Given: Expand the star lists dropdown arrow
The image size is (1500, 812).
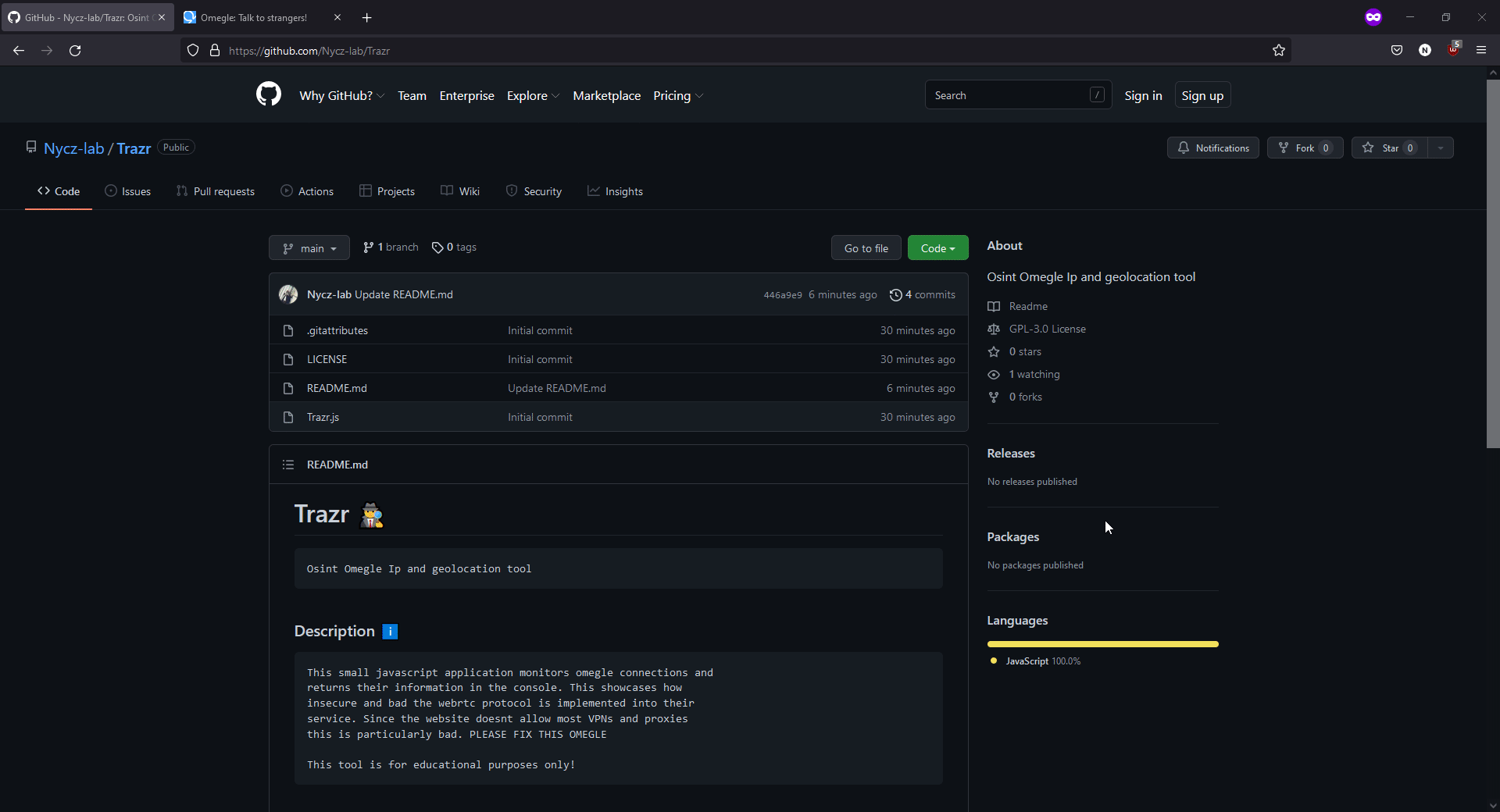Looking at the screenshot, I should pos(1441,148).
